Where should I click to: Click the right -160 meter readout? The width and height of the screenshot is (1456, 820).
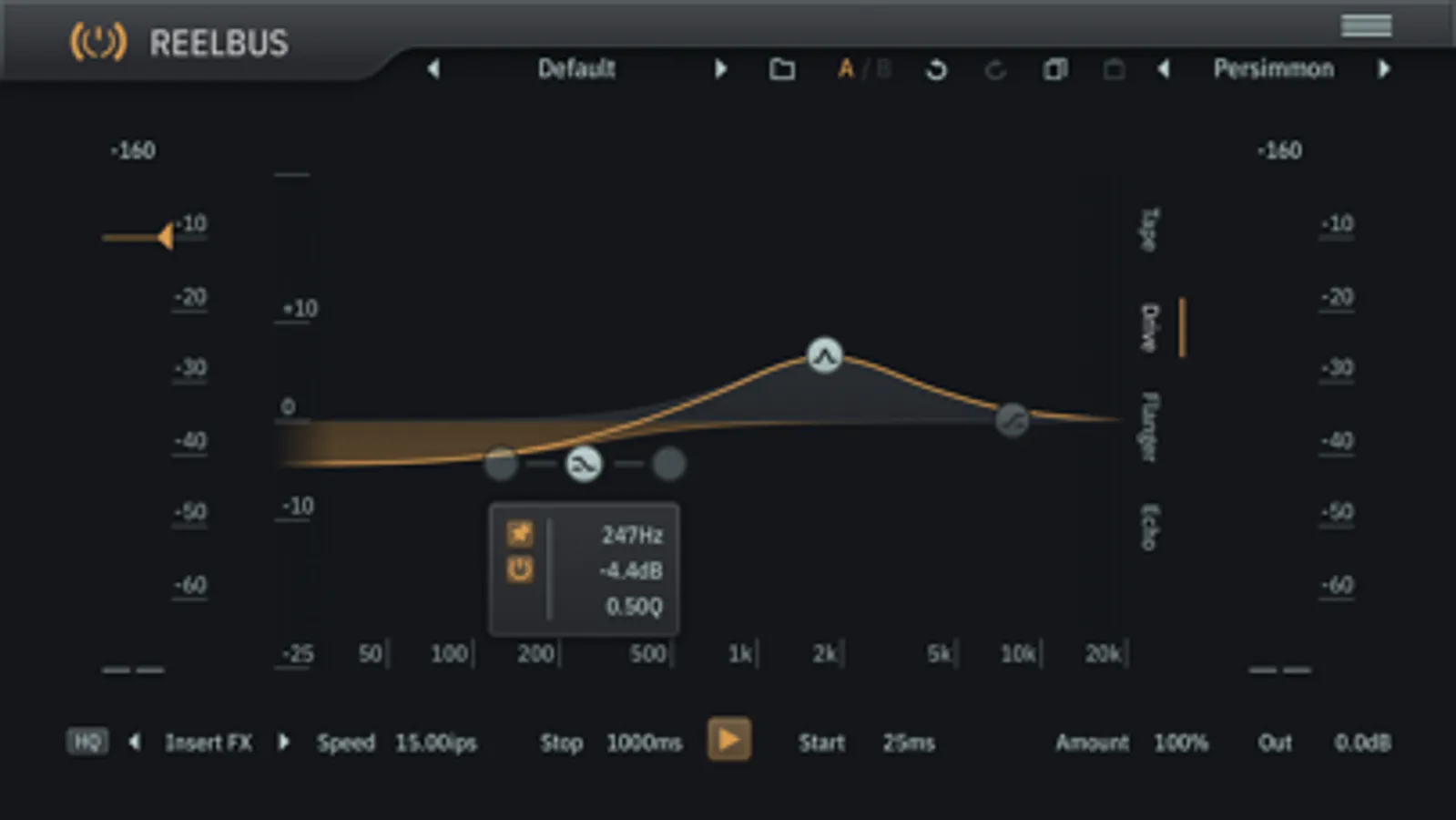[1279, 150]
